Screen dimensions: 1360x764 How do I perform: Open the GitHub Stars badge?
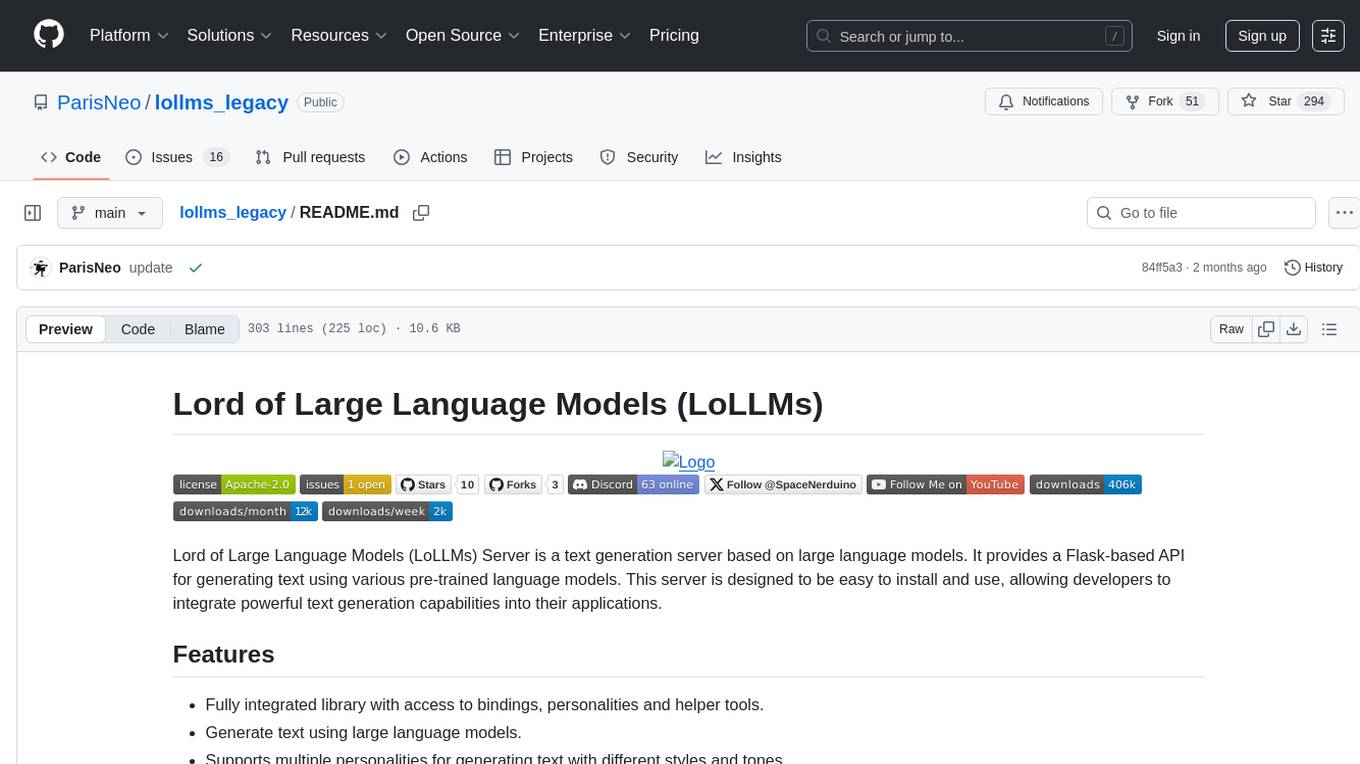coord(438,485)
